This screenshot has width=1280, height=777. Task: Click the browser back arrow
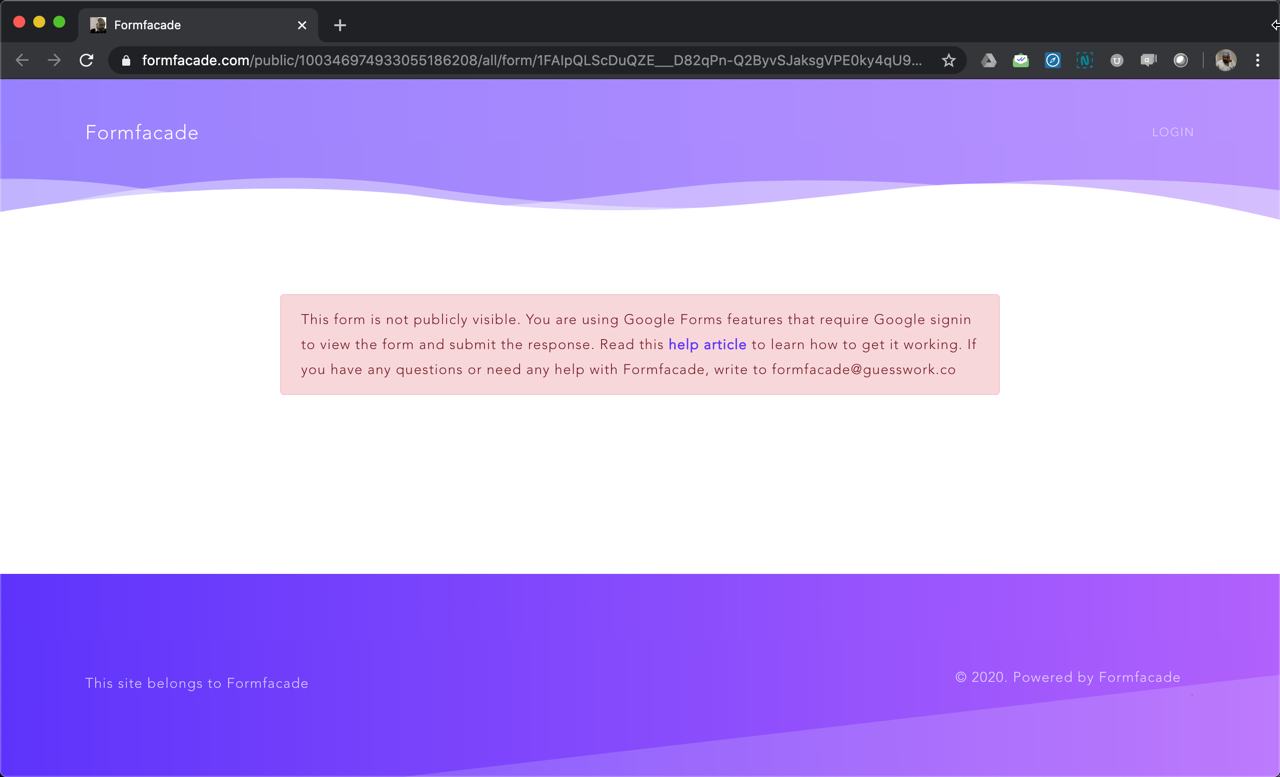pos(22,60)
